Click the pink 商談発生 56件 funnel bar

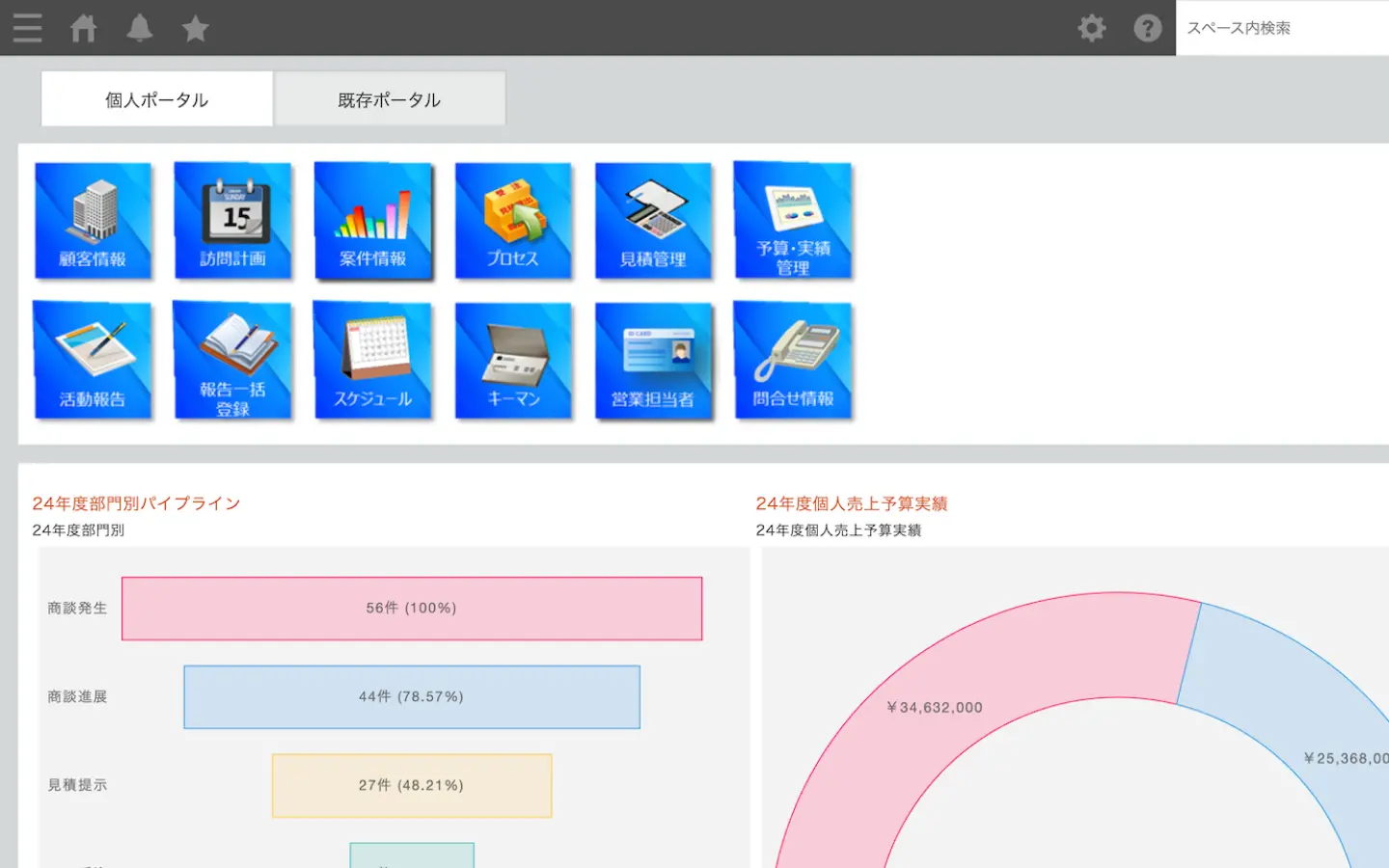412,609
